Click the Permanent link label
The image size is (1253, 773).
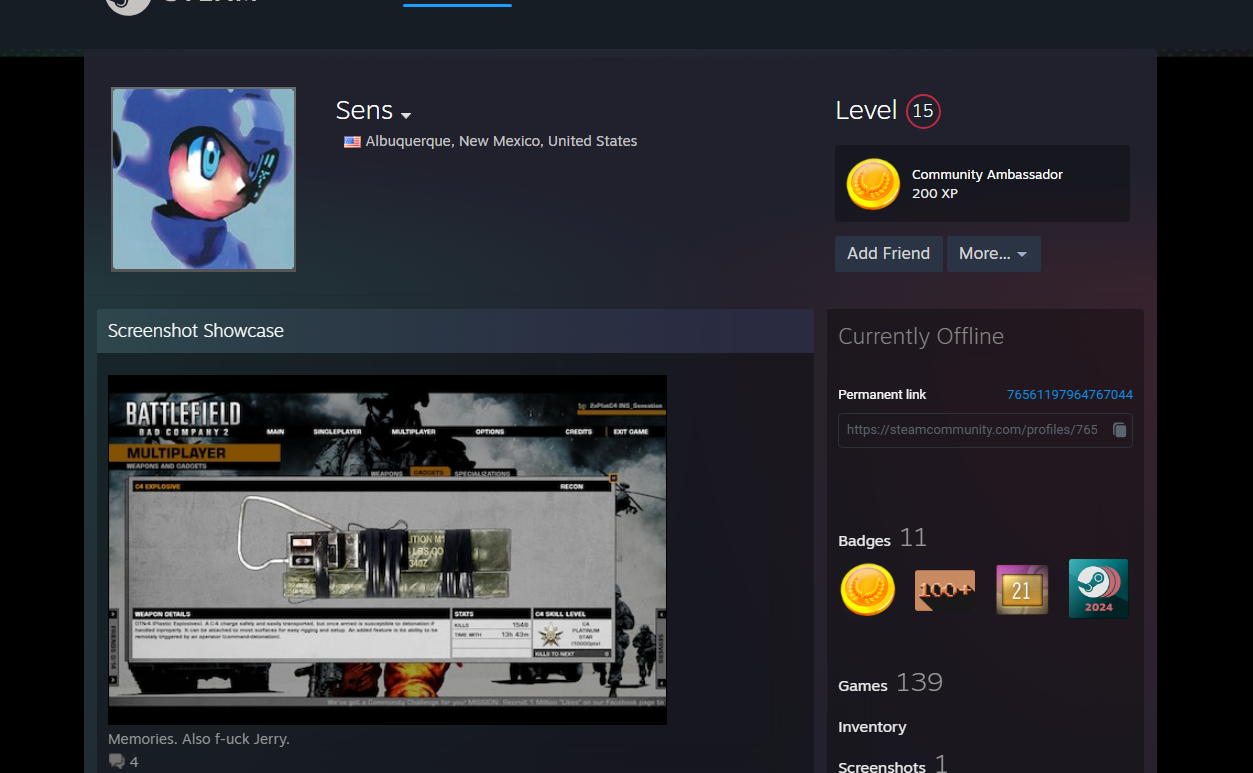click(882, 395)
